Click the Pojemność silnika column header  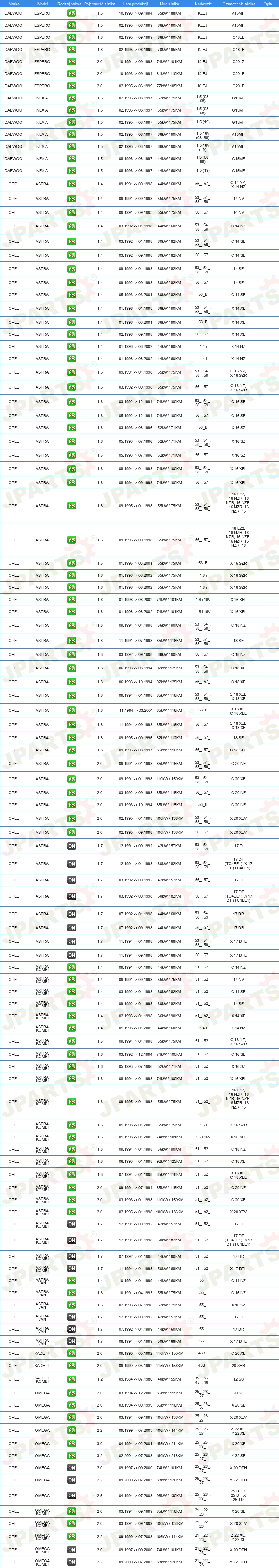click(x=99, y=4)
